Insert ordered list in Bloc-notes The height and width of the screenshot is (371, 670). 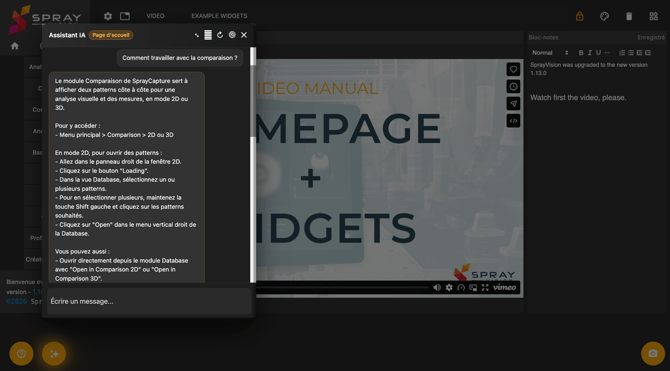coord(622,53)
